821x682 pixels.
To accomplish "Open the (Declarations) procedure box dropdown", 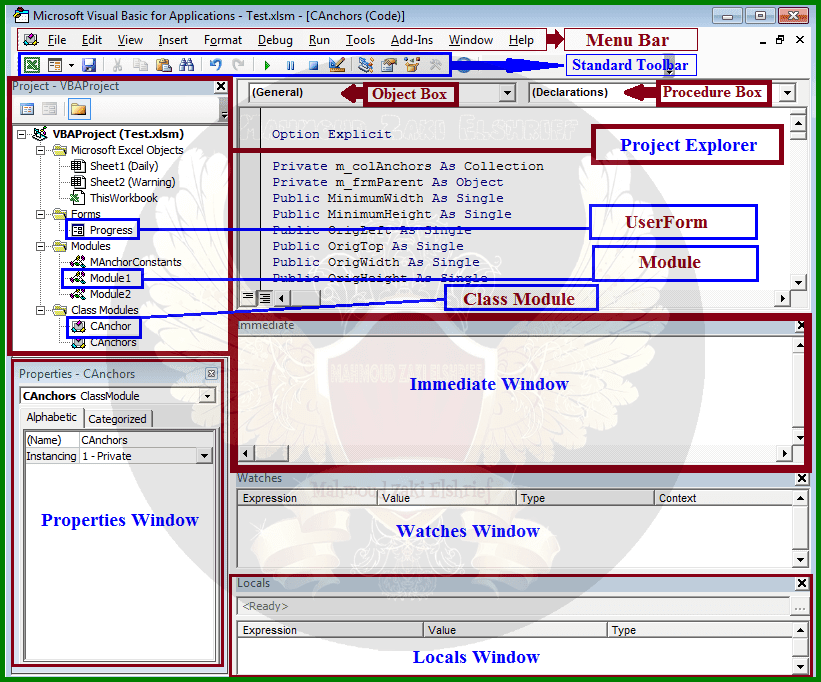I will [x=786, y=90].
